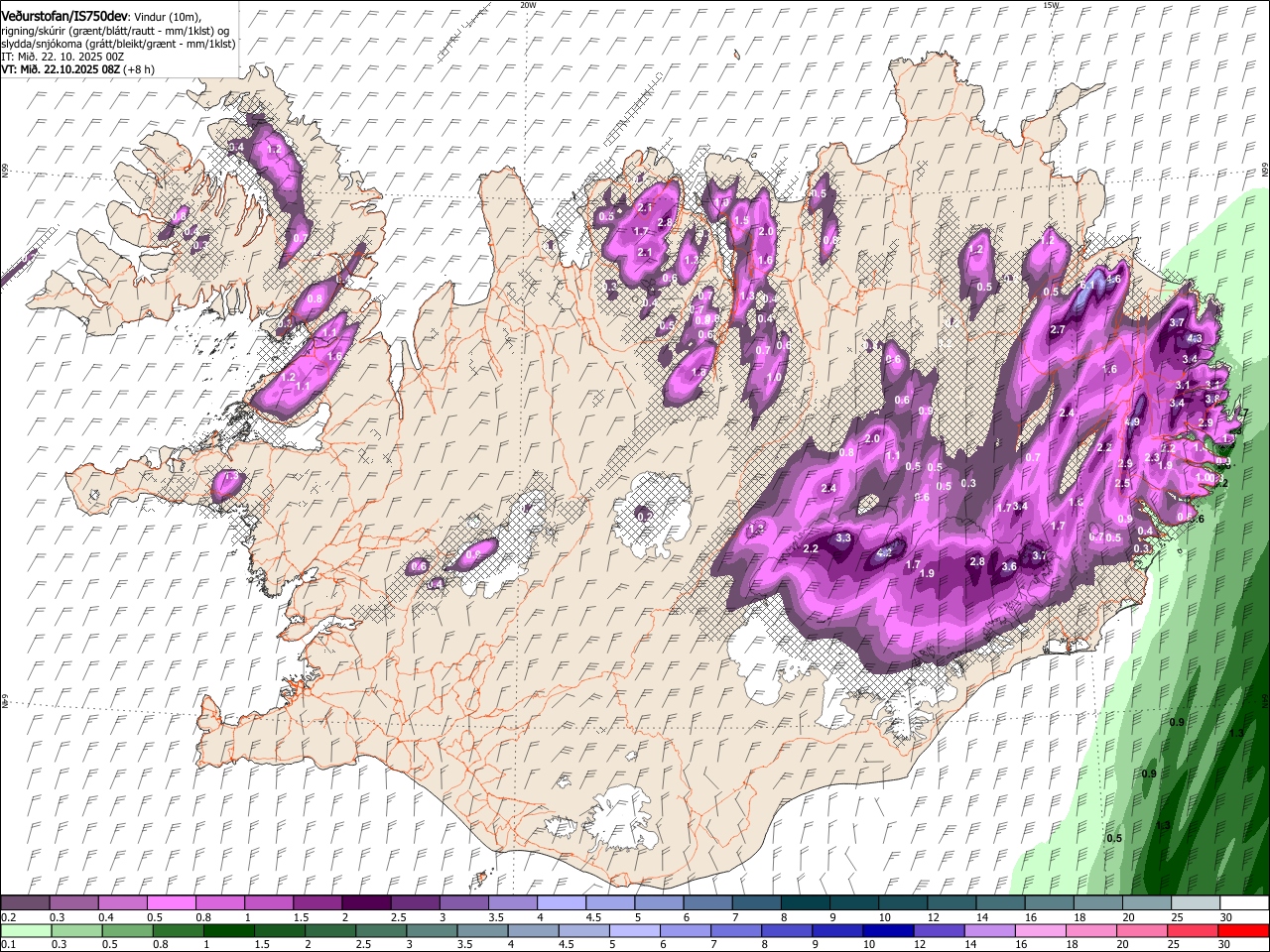
Task: Click the top-row dark purple swatch starting at 2
Action: [x=365, y=903]
